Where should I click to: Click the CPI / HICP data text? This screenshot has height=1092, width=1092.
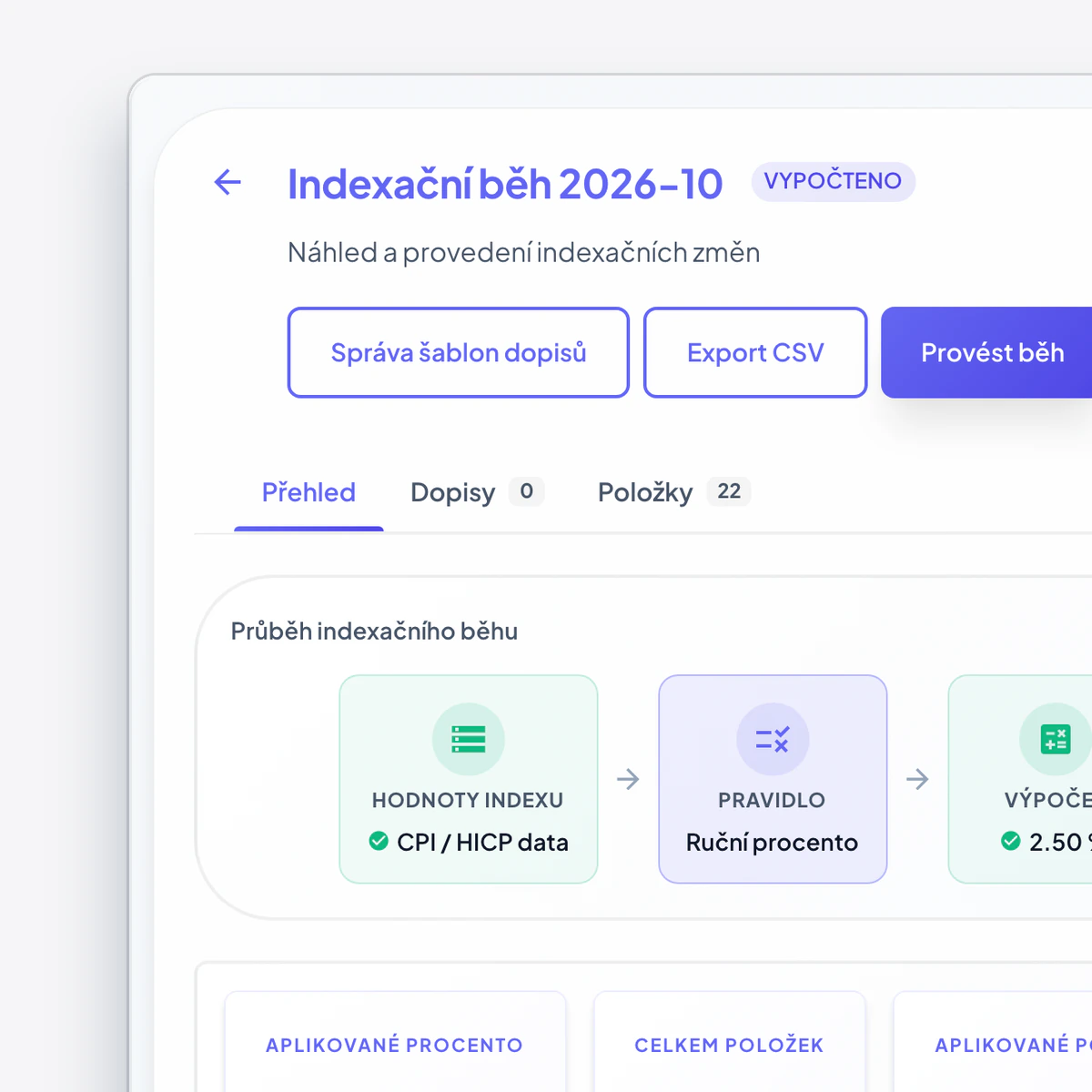[482, 842]
